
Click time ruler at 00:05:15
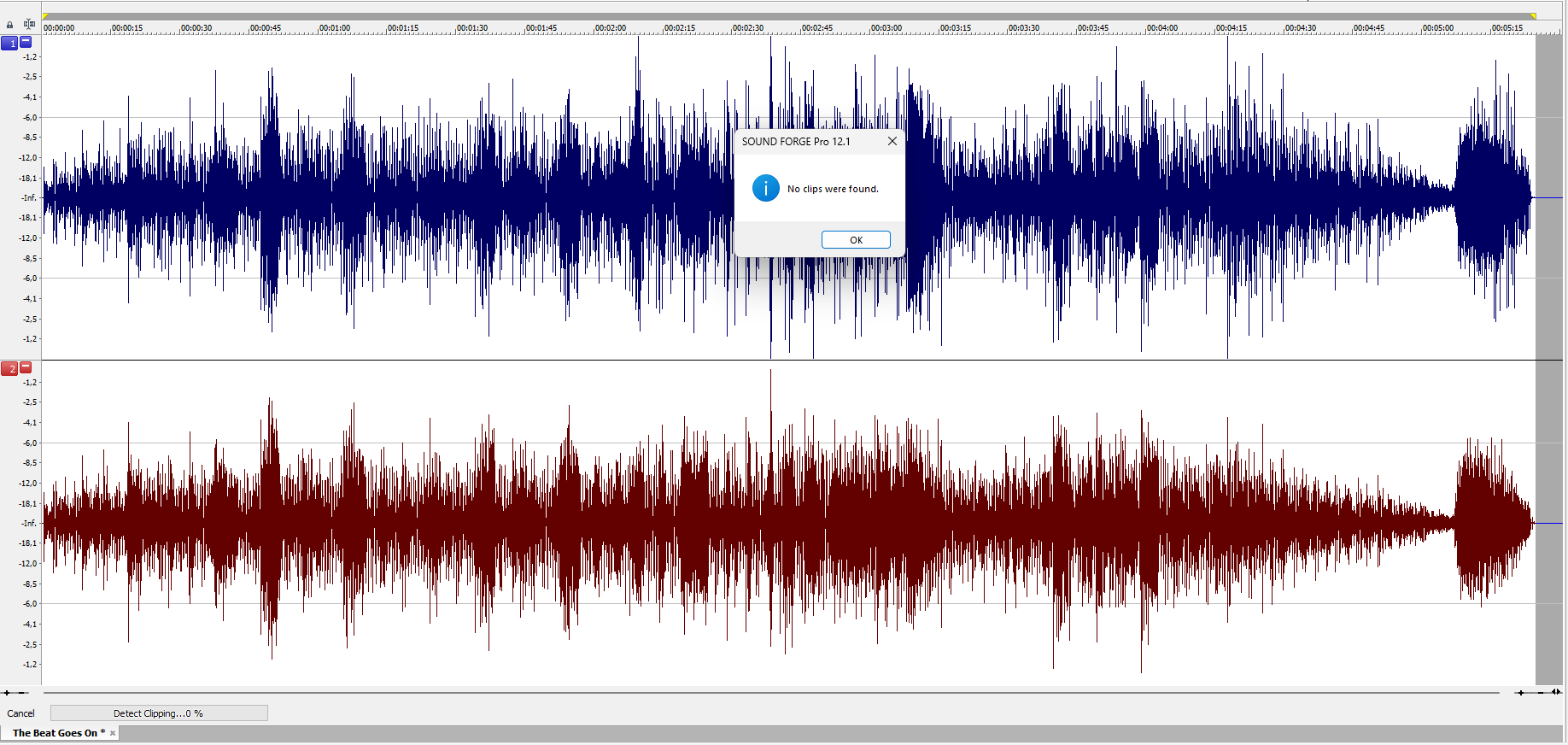tap(1507, 28)
